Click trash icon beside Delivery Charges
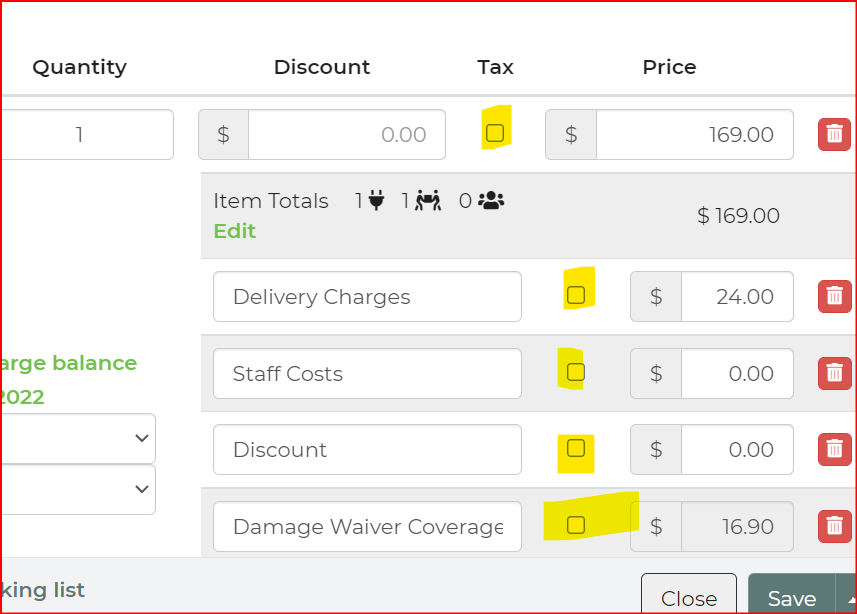 point(834,297)
